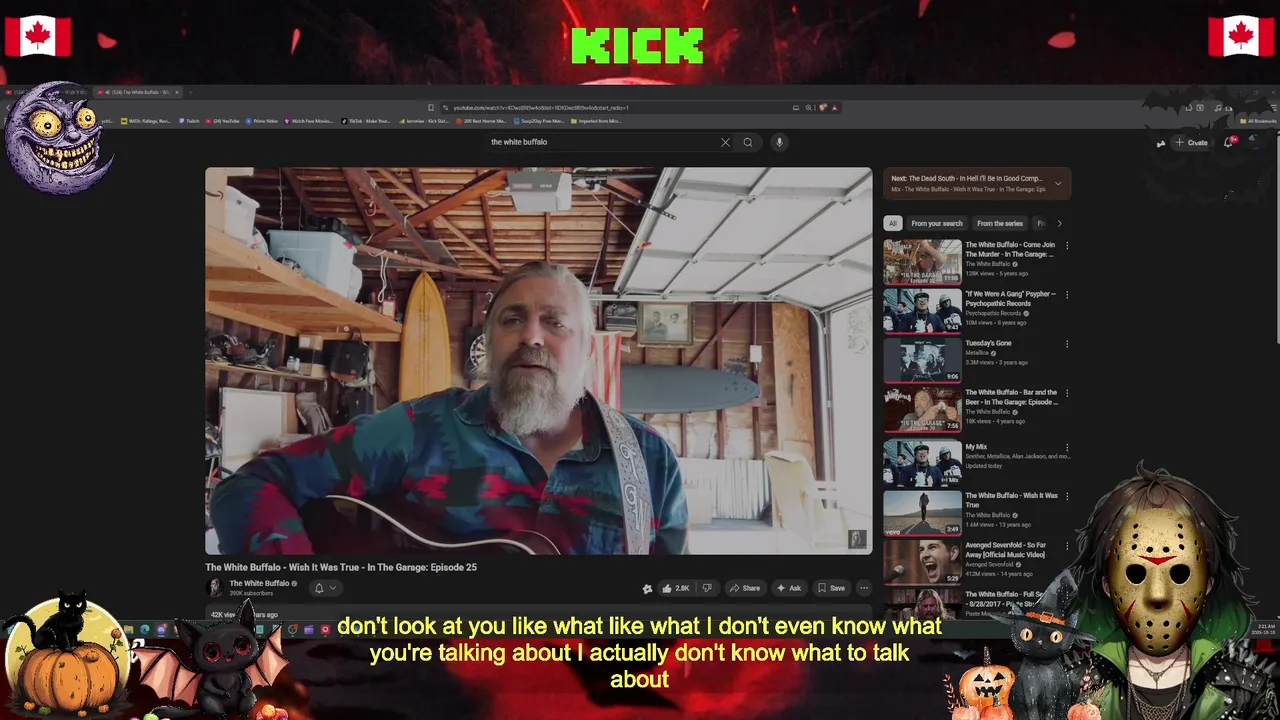This screenshot has width=1280, height=720.
Task: Click the Share button under the video
Action: [x=745, y=588]
